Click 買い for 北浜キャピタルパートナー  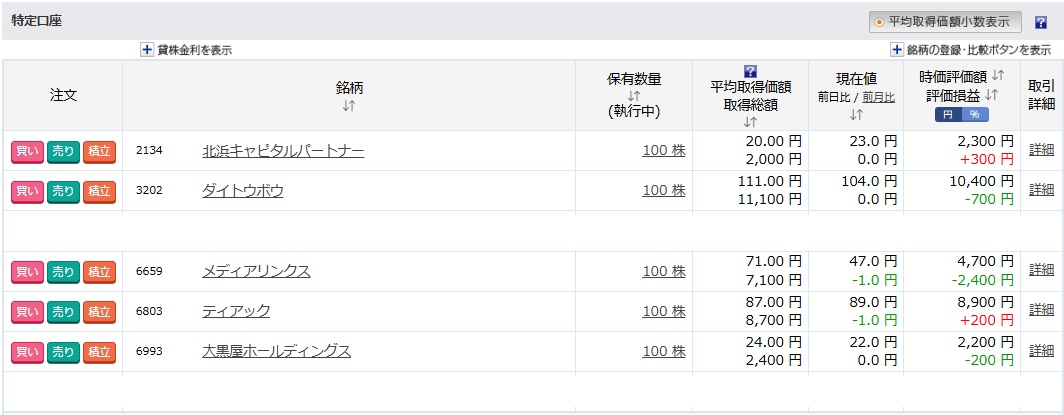pos(28,151)
